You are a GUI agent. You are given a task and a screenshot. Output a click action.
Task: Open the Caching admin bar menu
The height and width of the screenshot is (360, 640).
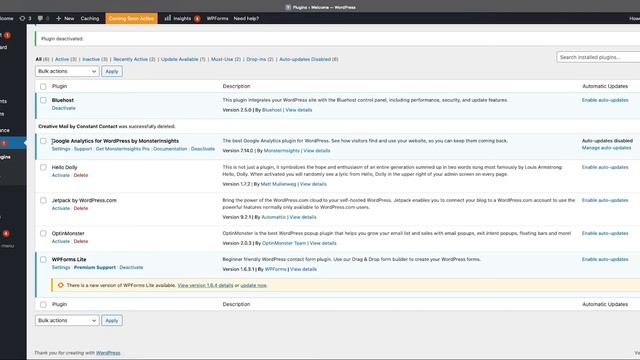[90, 18]
